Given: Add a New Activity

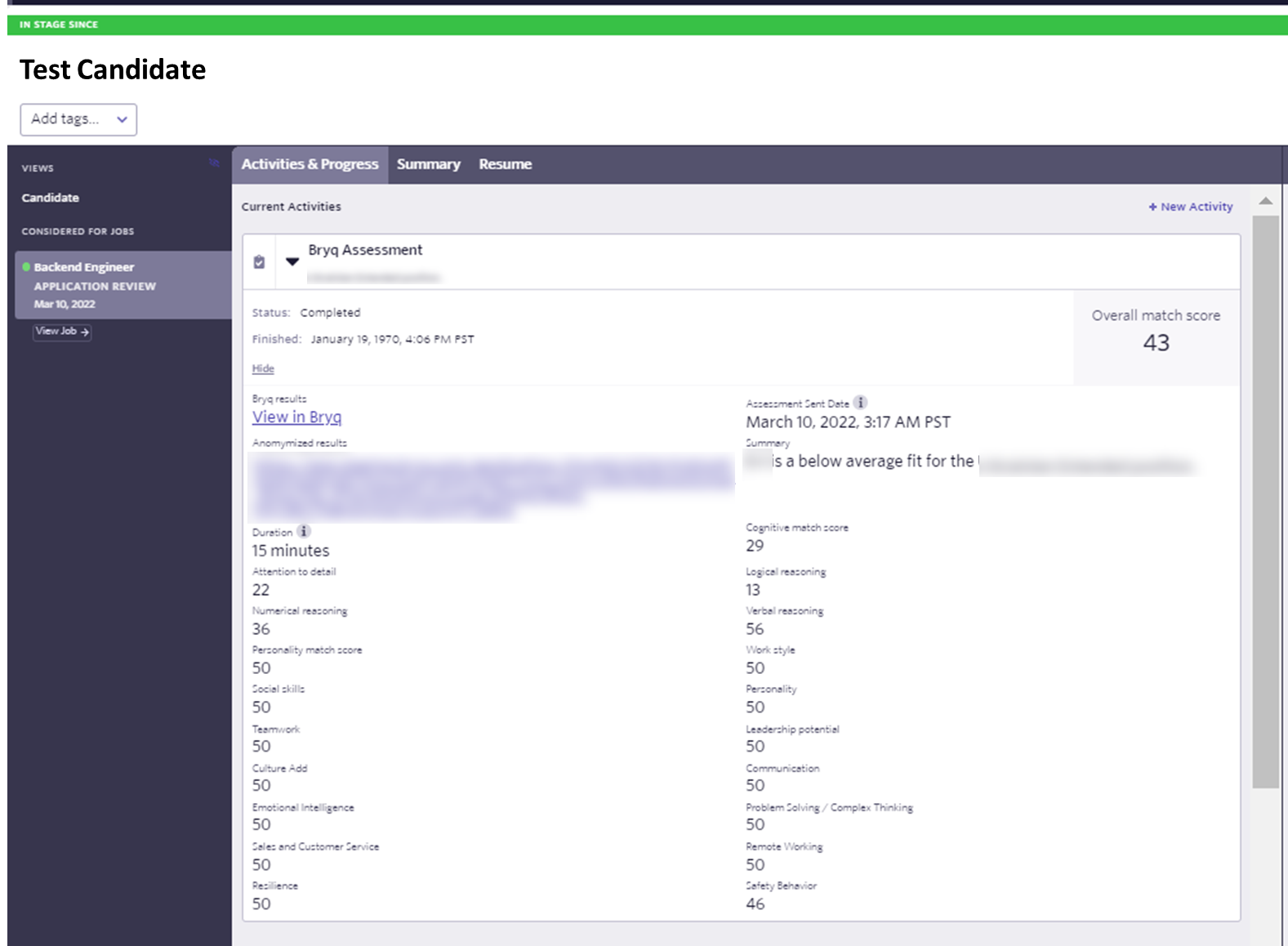Looking at the screenshot, I should pos(1190,207).
